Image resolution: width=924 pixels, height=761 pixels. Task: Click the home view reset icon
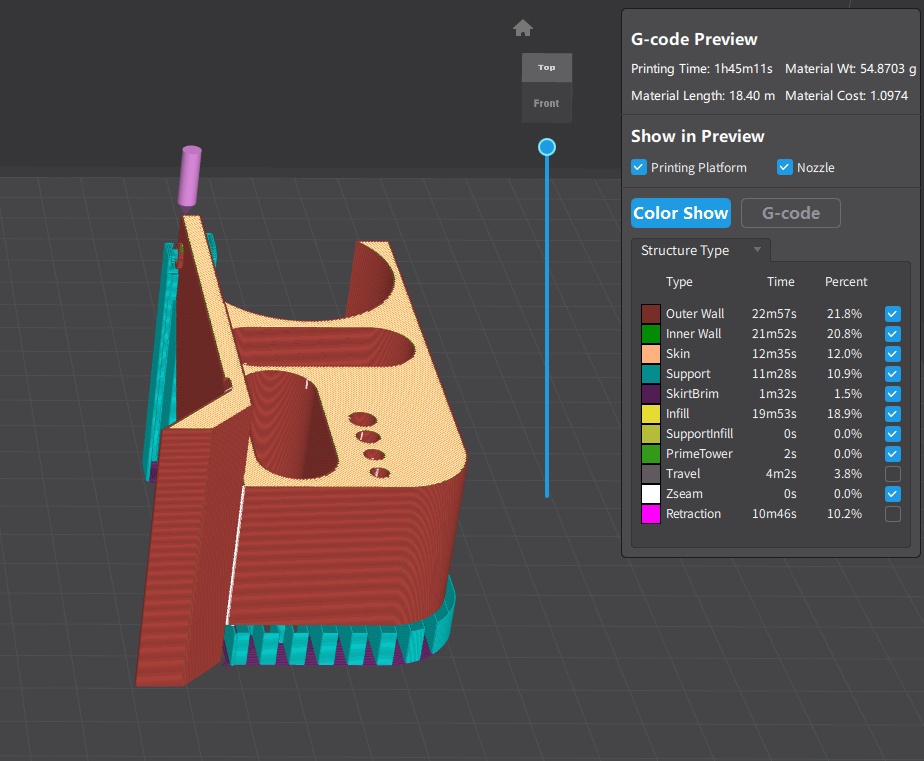coord(522,28)
